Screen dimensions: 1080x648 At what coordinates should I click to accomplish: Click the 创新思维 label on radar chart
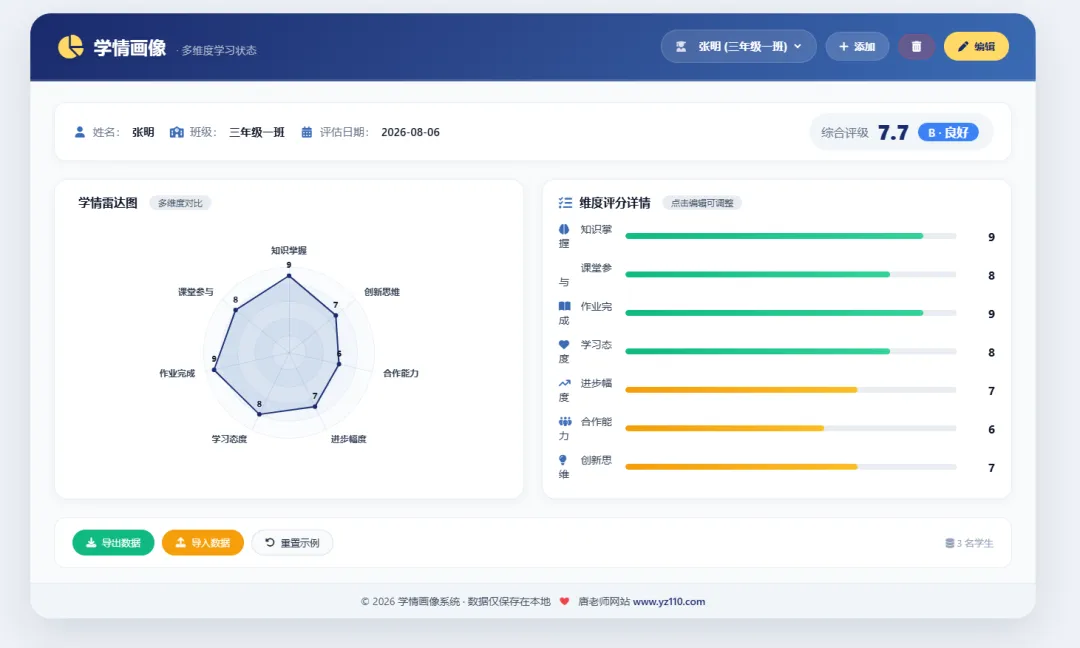click(x=382, y=292)
